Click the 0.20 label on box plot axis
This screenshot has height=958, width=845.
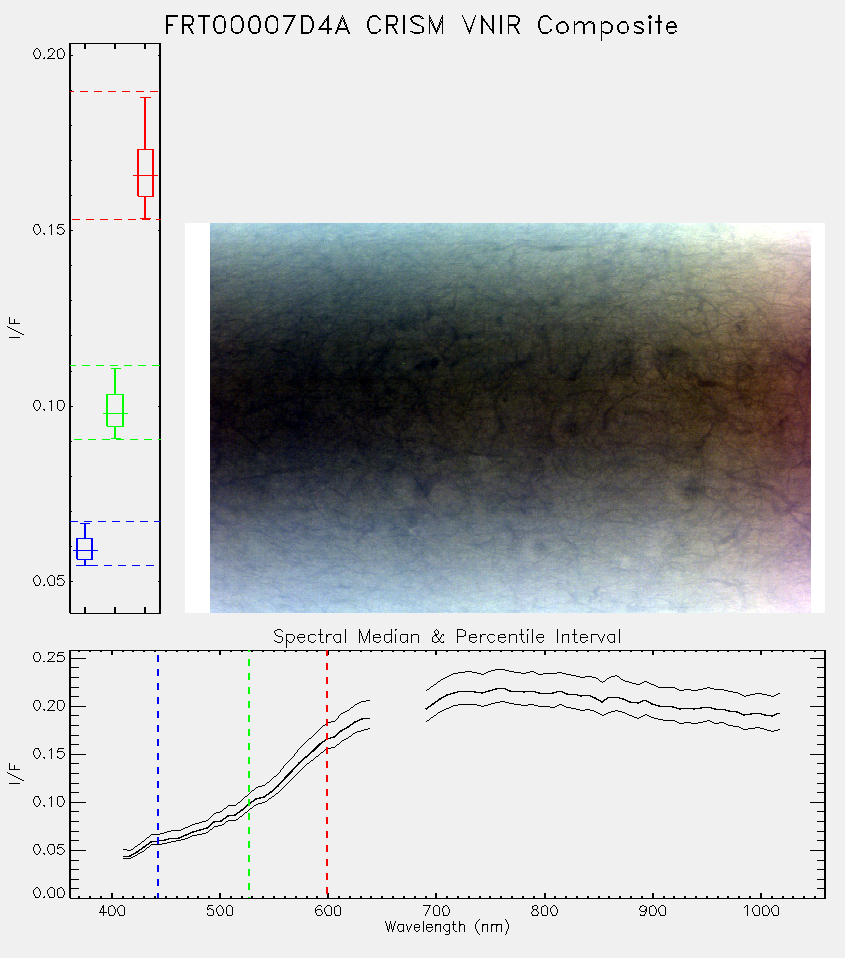(x=49, y=54)
